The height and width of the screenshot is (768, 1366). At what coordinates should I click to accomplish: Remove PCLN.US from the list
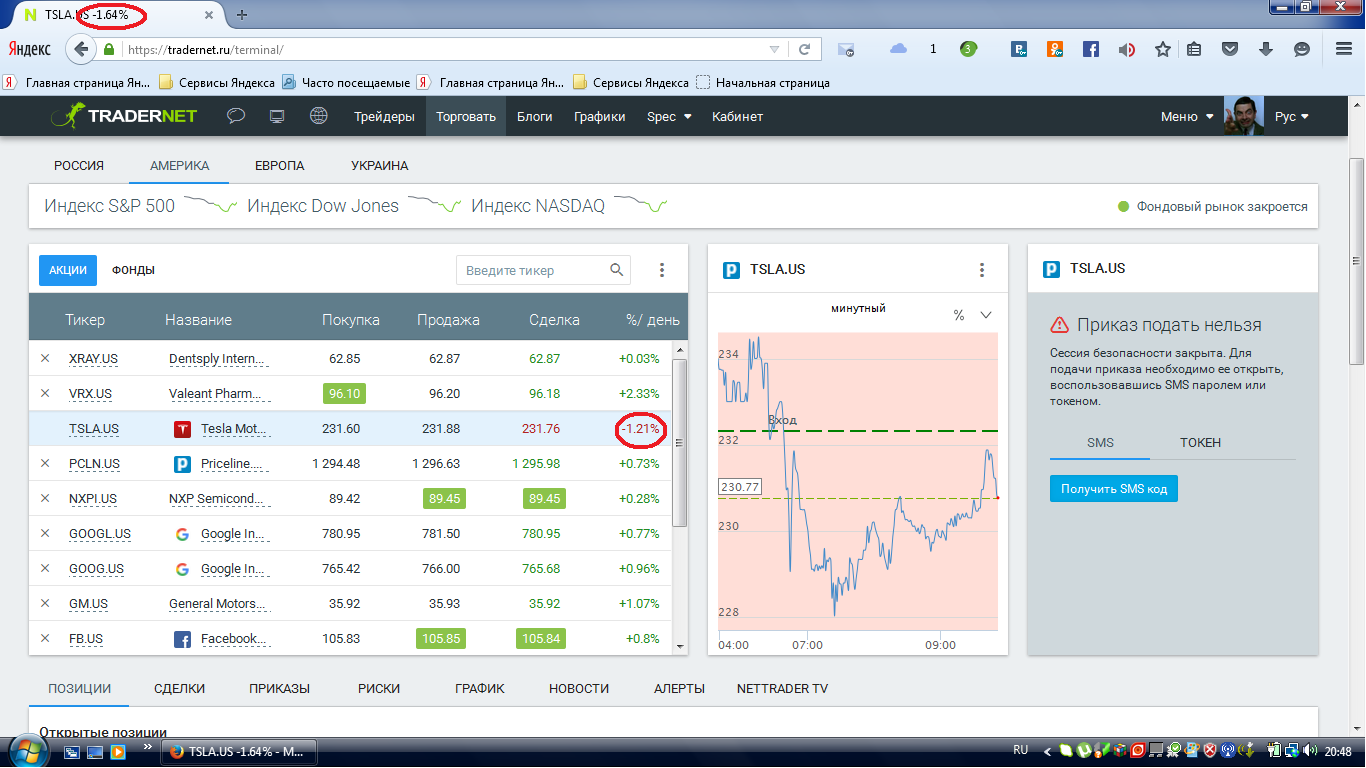coord(45,463)
